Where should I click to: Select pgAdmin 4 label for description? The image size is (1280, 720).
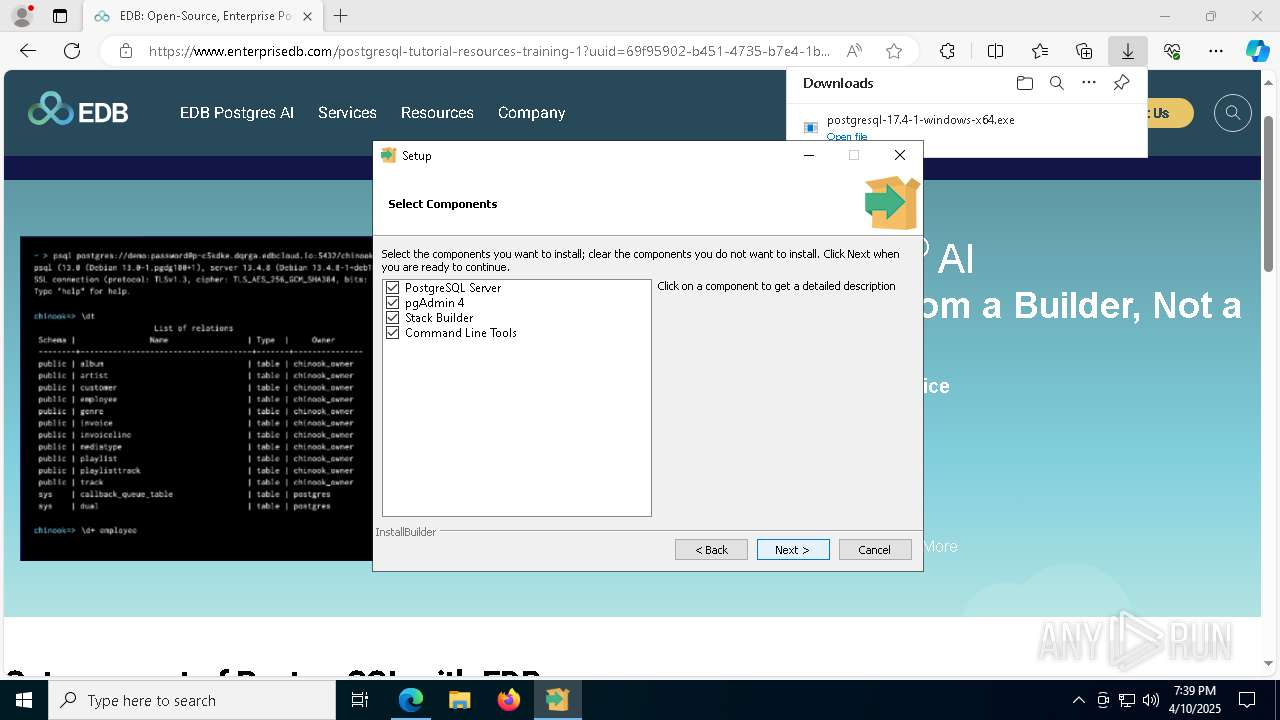434,303
